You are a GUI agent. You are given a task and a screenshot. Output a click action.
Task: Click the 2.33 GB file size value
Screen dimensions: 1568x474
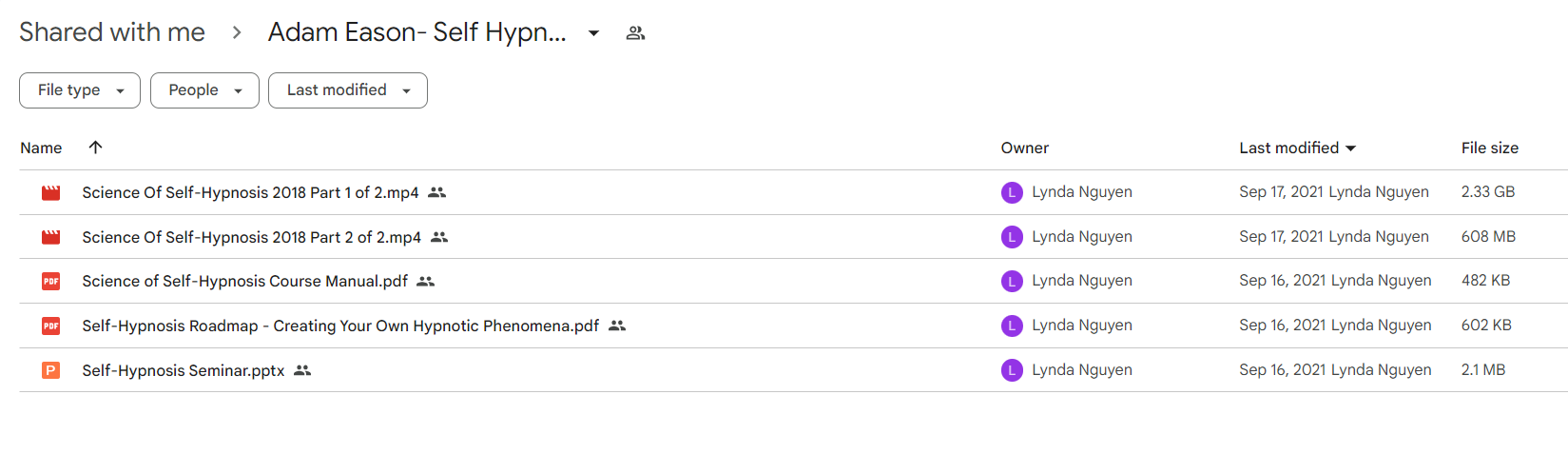(x=1488, y=191)
